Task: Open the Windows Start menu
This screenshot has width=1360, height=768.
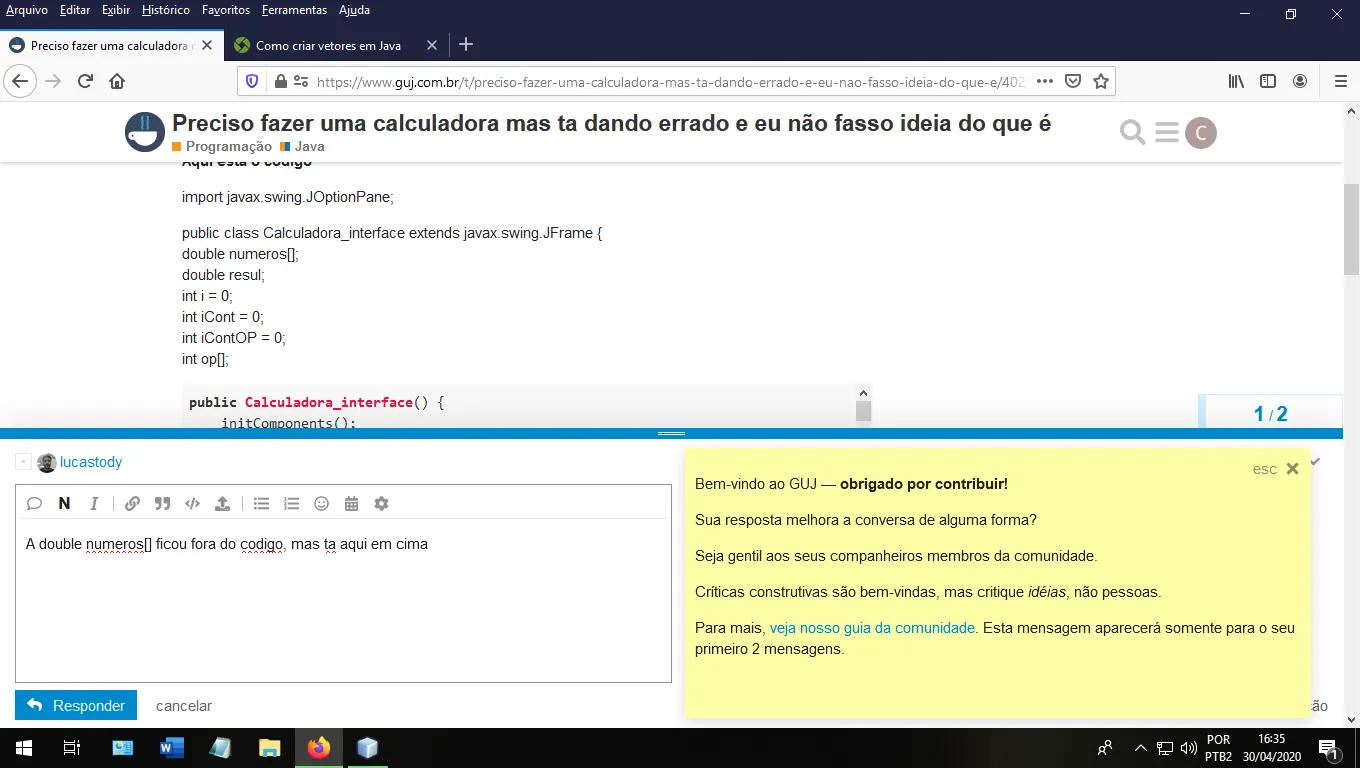Action: (x=24, y=748)
